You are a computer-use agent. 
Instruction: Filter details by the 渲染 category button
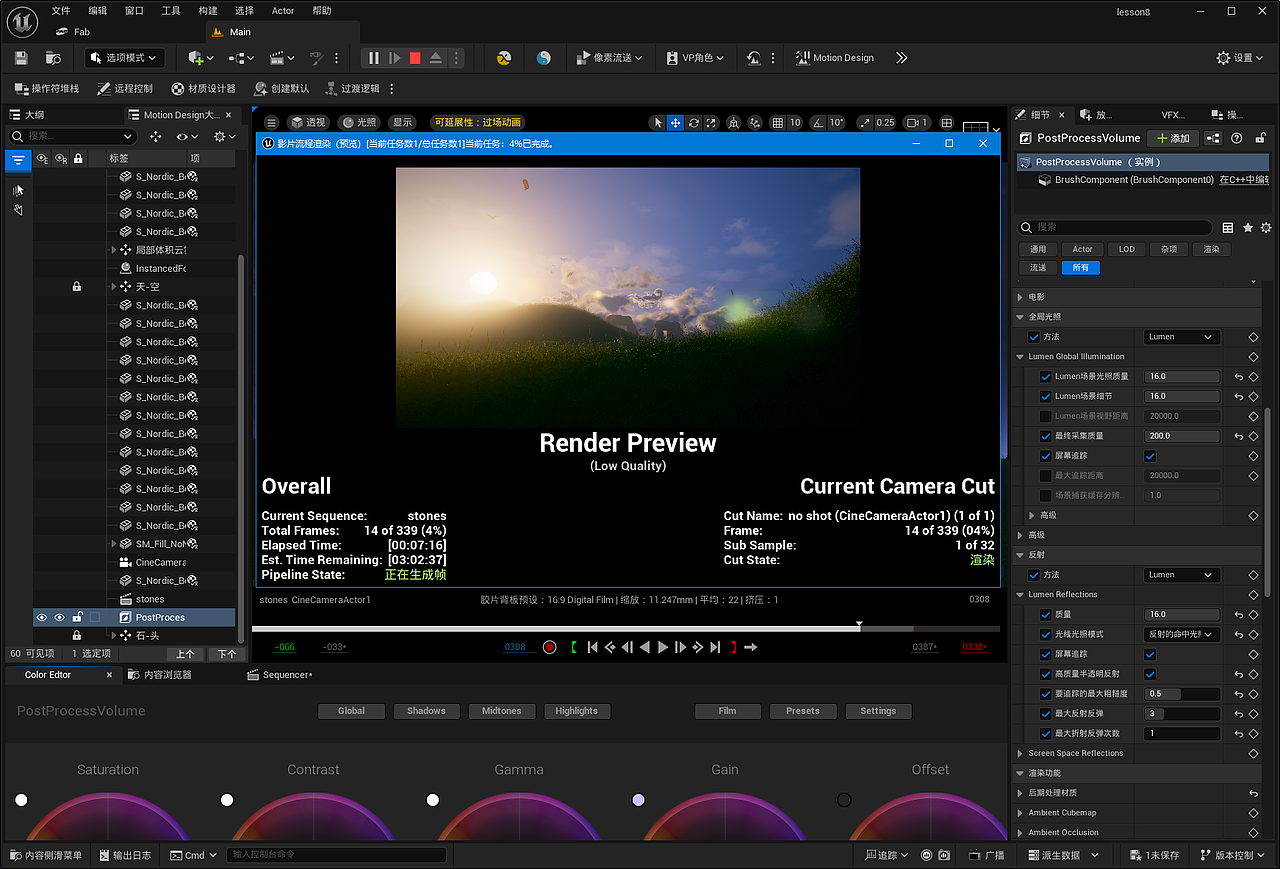(1211, 249)
